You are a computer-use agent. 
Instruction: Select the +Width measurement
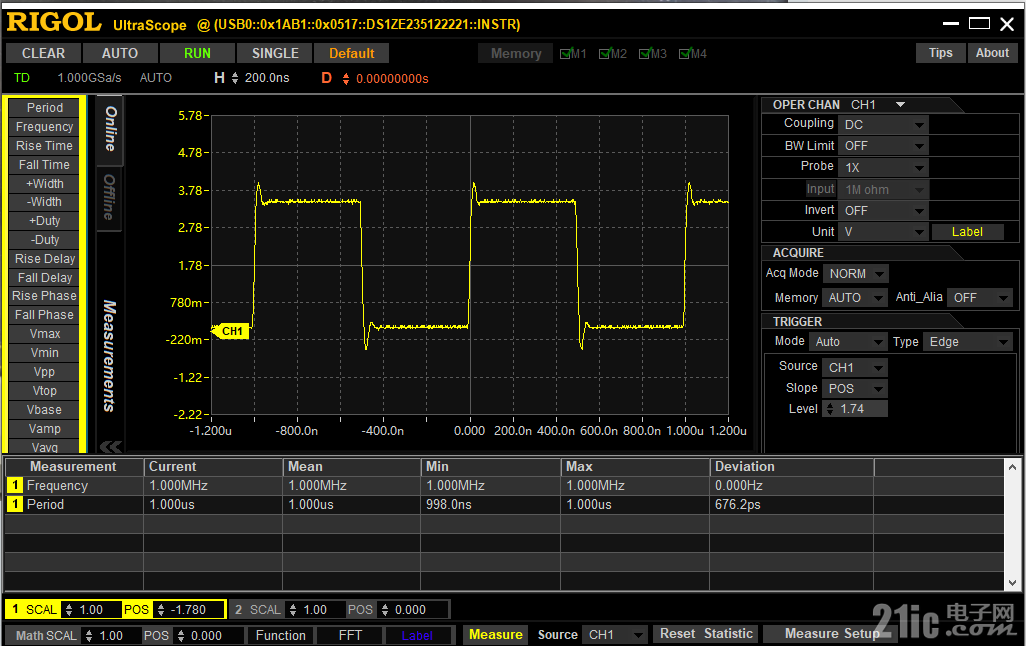pos(44,184)
